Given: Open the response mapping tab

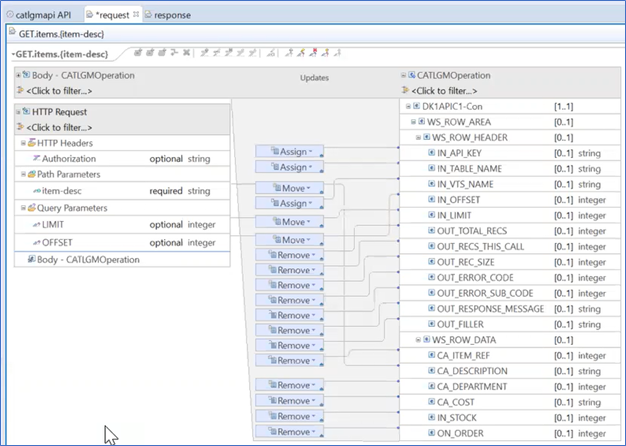Looking at the screenshot, I should [x=168, y=15].
